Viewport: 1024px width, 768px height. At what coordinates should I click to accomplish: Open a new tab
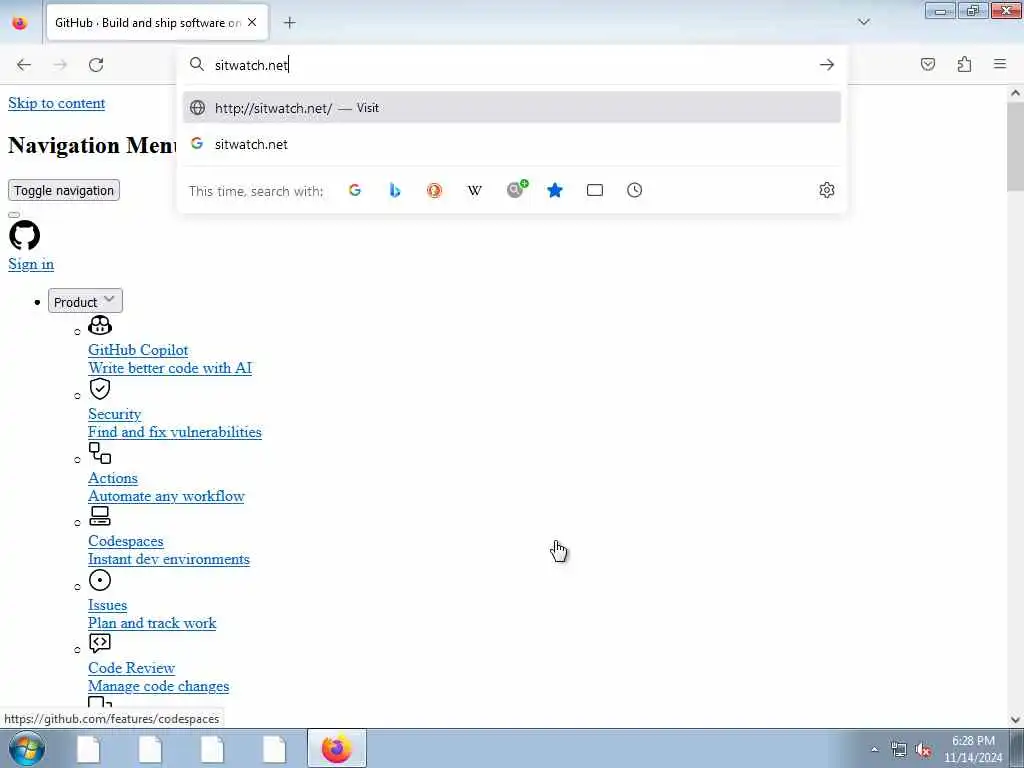click(289, 23)
